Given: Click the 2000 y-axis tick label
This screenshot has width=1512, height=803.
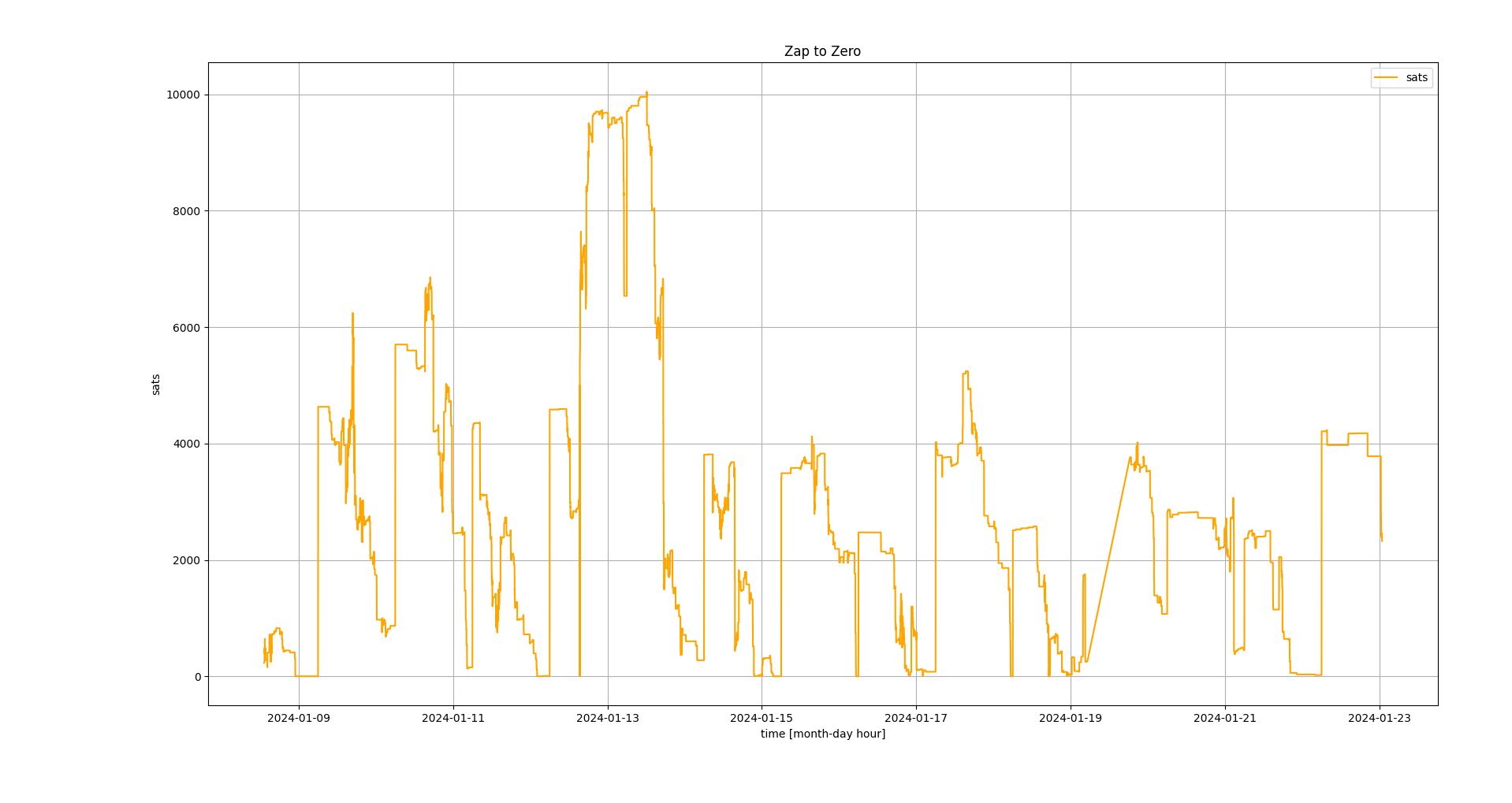Looking at the screenshot, I should (x=186, y=560).
